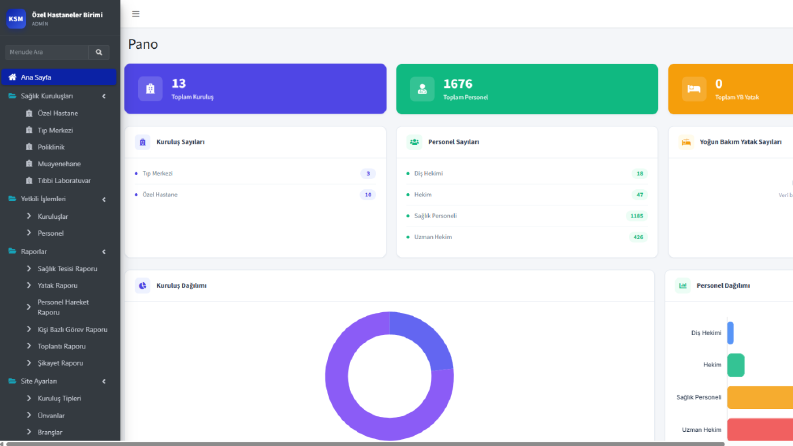Viewport: 793px width, 446px height.
Task: Click the bed icon on Toplam YB Yatak card
Action: point(694,89)
